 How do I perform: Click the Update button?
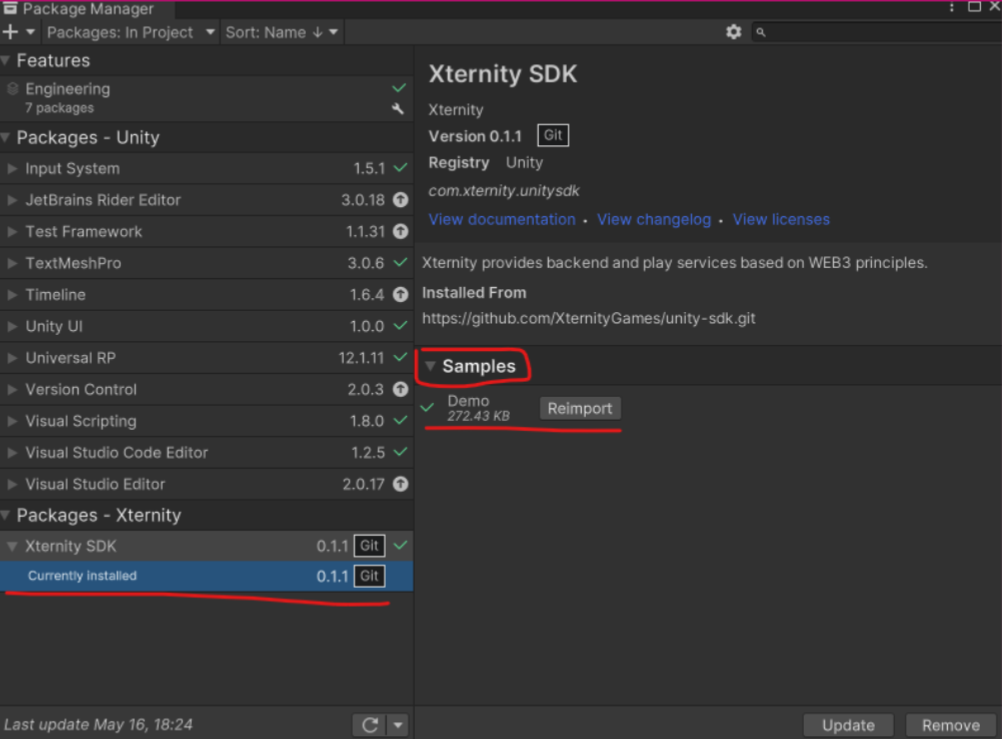click(848, 725)
